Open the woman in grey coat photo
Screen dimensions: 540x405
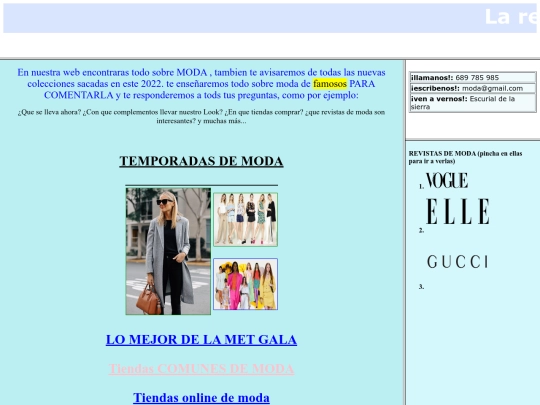tap(168, 251)
